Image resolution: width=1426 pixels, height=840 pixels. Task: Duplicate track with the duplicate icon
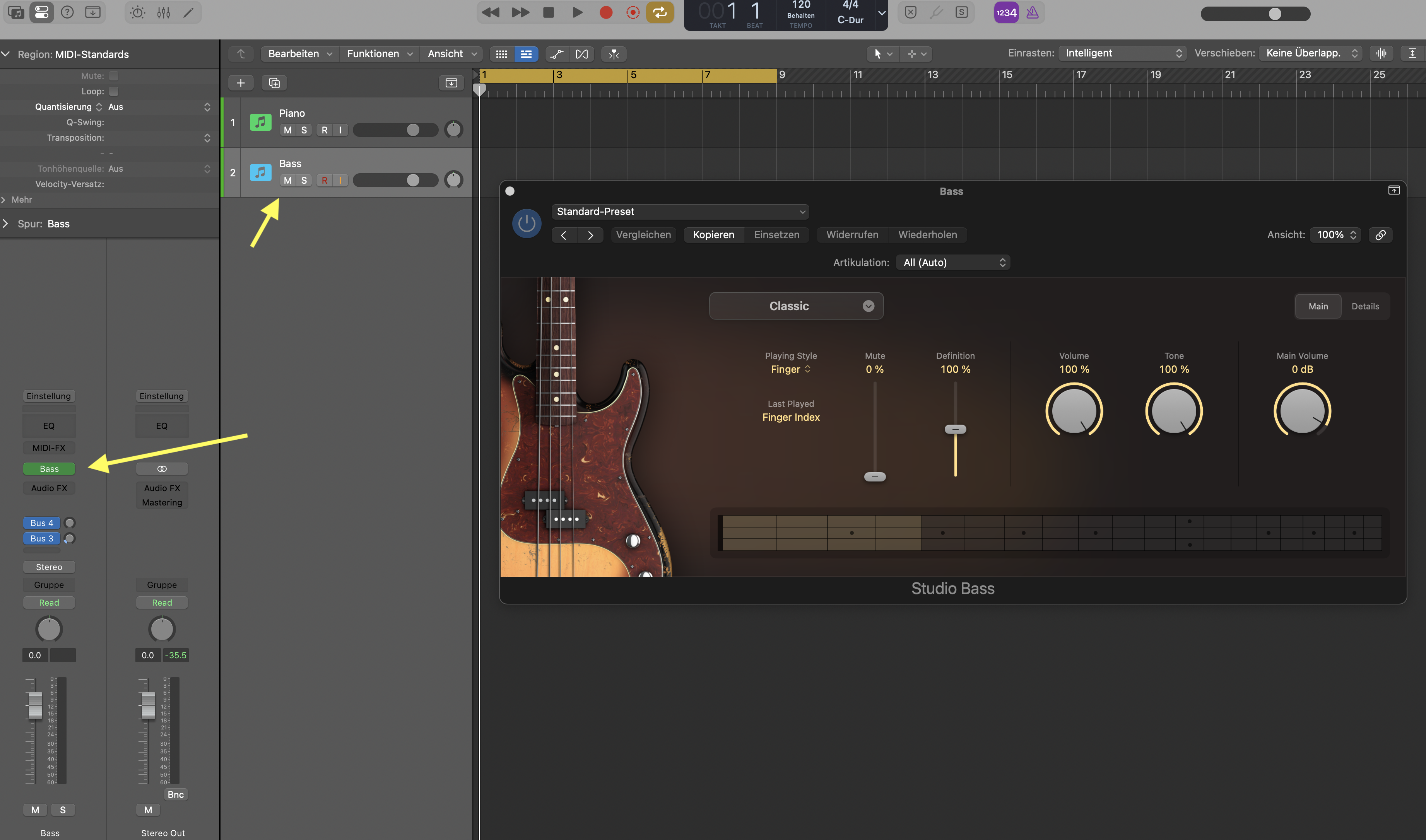(x=275, y=83)
